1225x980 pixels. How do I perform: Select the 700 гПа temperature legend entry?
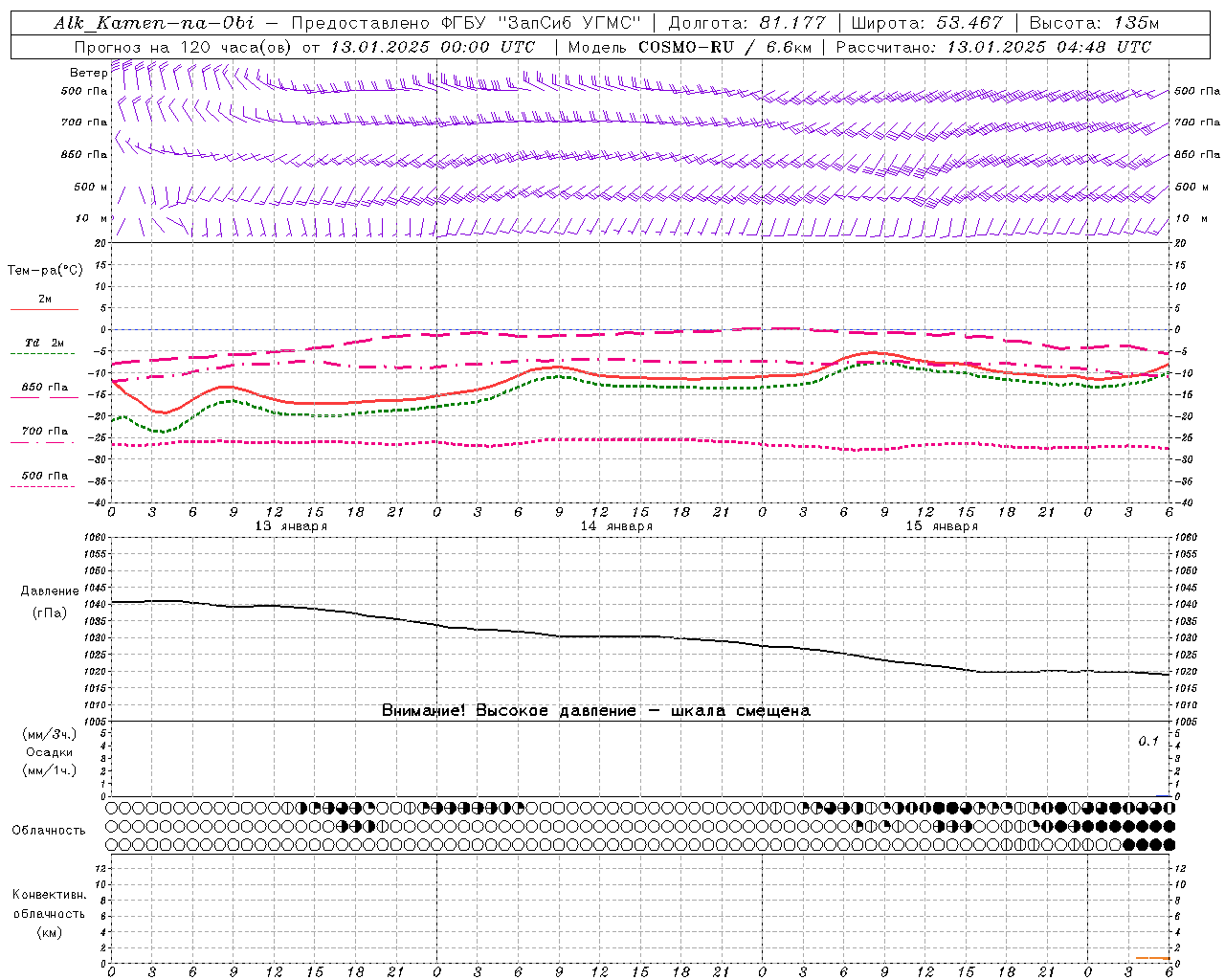tap(44, 431)
